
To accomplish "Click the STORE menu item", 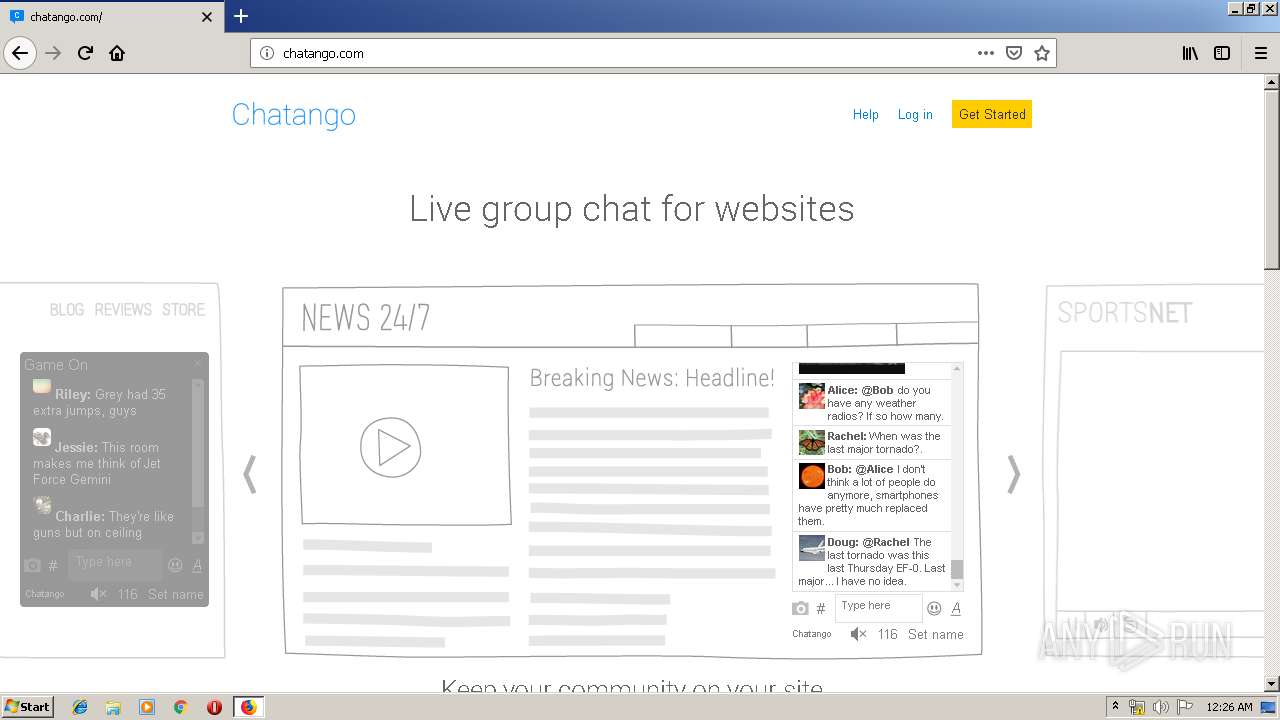I will (x=183, y=310).
